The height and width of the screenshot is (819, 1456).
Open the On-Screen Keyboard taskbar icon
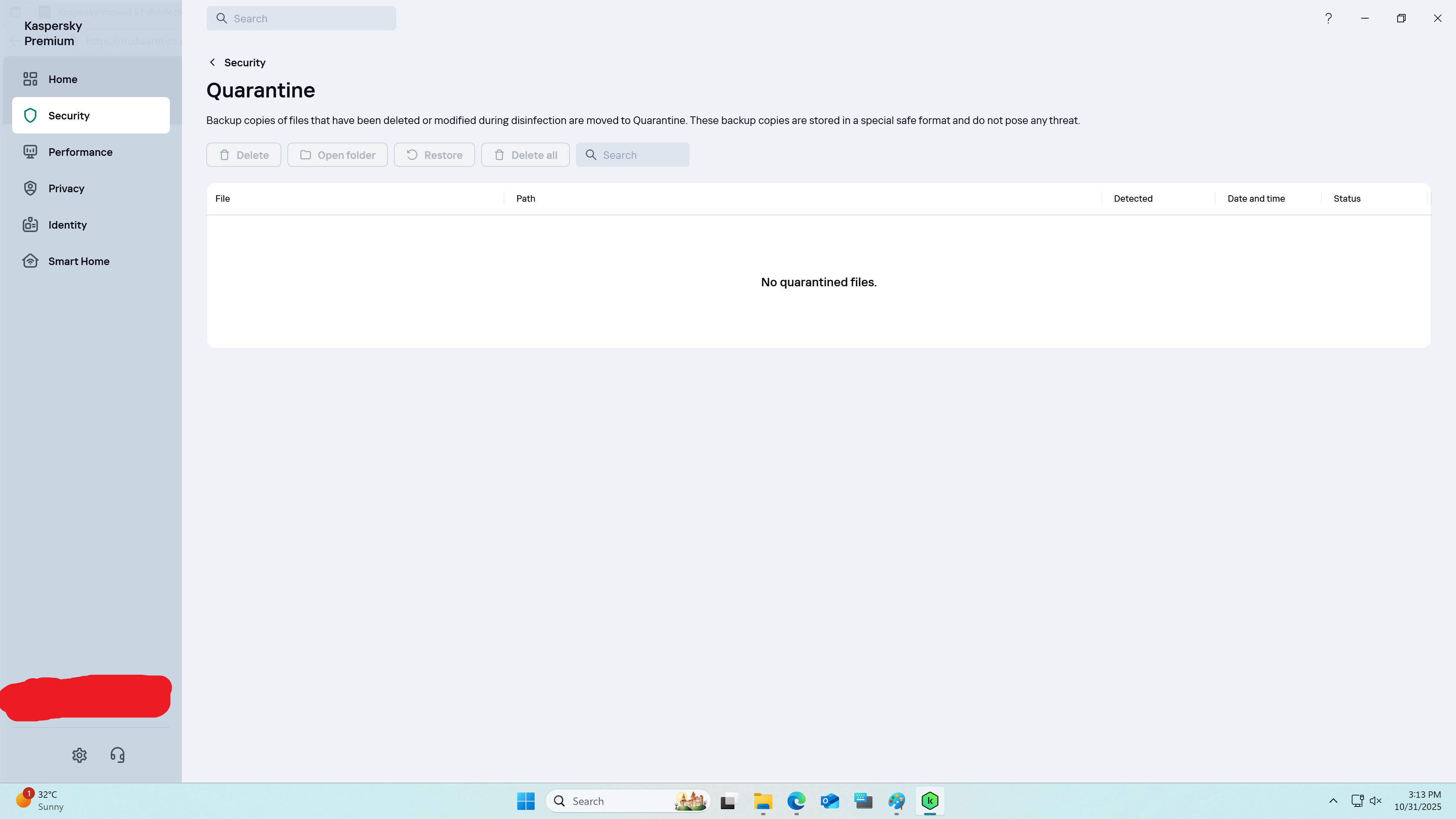click(x=863, y=801)
